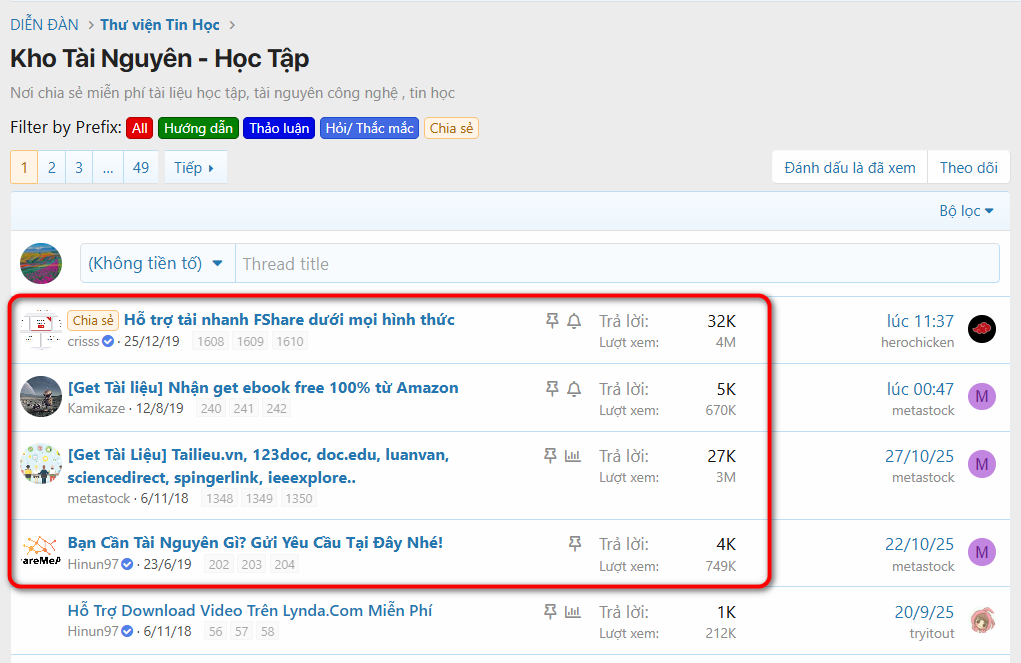Image resolution: width=1021 pixels, height=663 pixels.
Task: Go to page 3
Action: (x=79, y=167)
